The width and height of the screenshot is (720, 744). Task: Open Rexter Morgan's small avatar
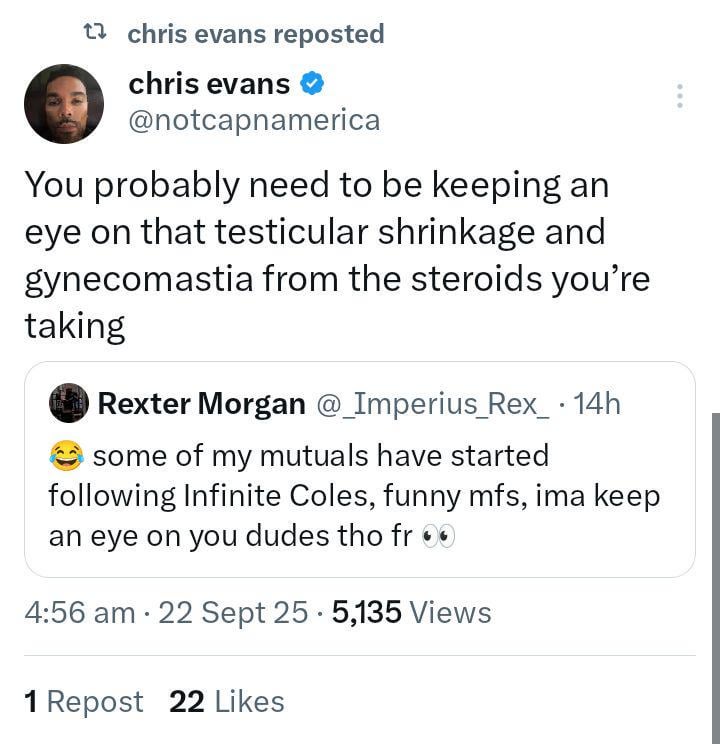[69, 403]
